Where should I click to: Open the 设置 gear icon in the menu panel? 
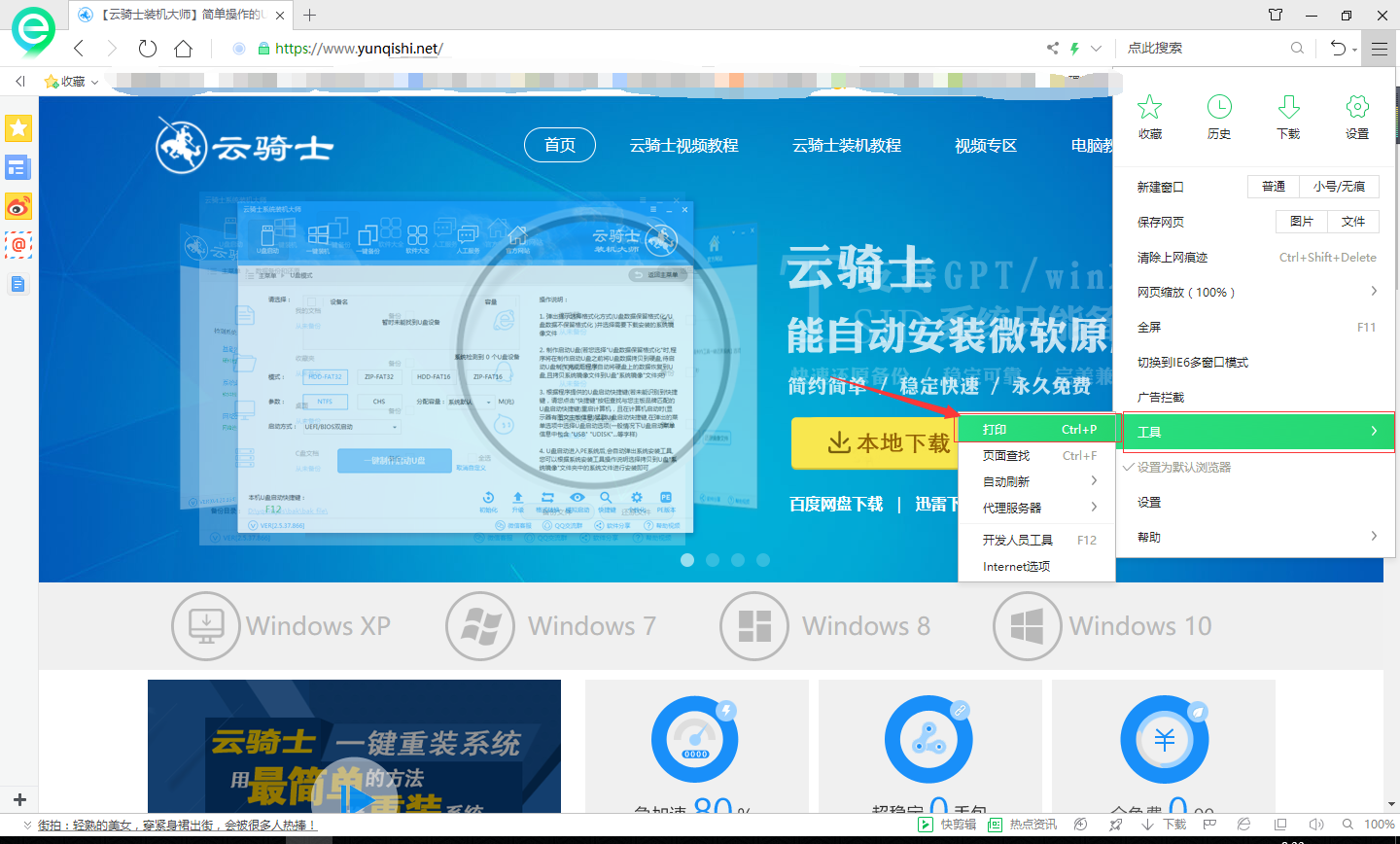(x=1356, y=116)
